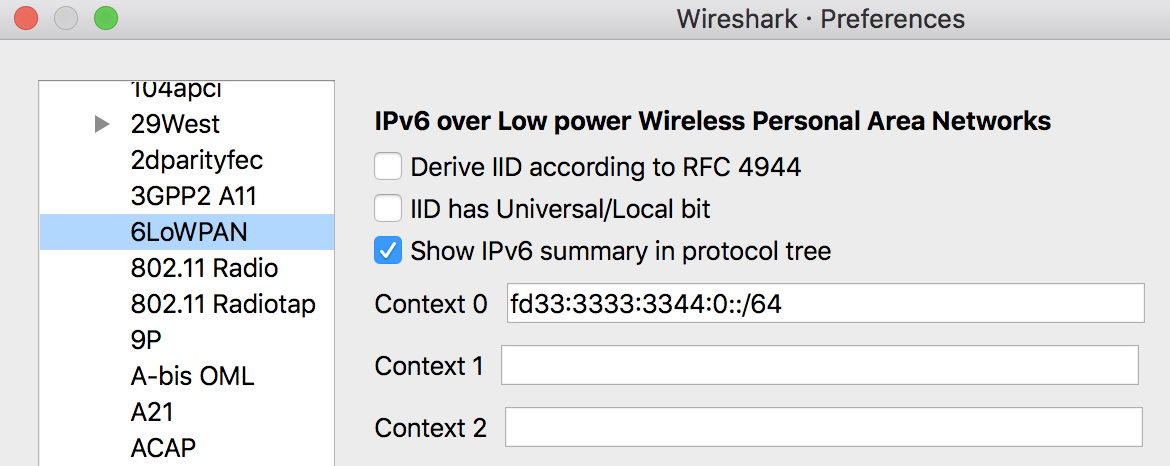Click the Context 1 text field

[819, 366]
